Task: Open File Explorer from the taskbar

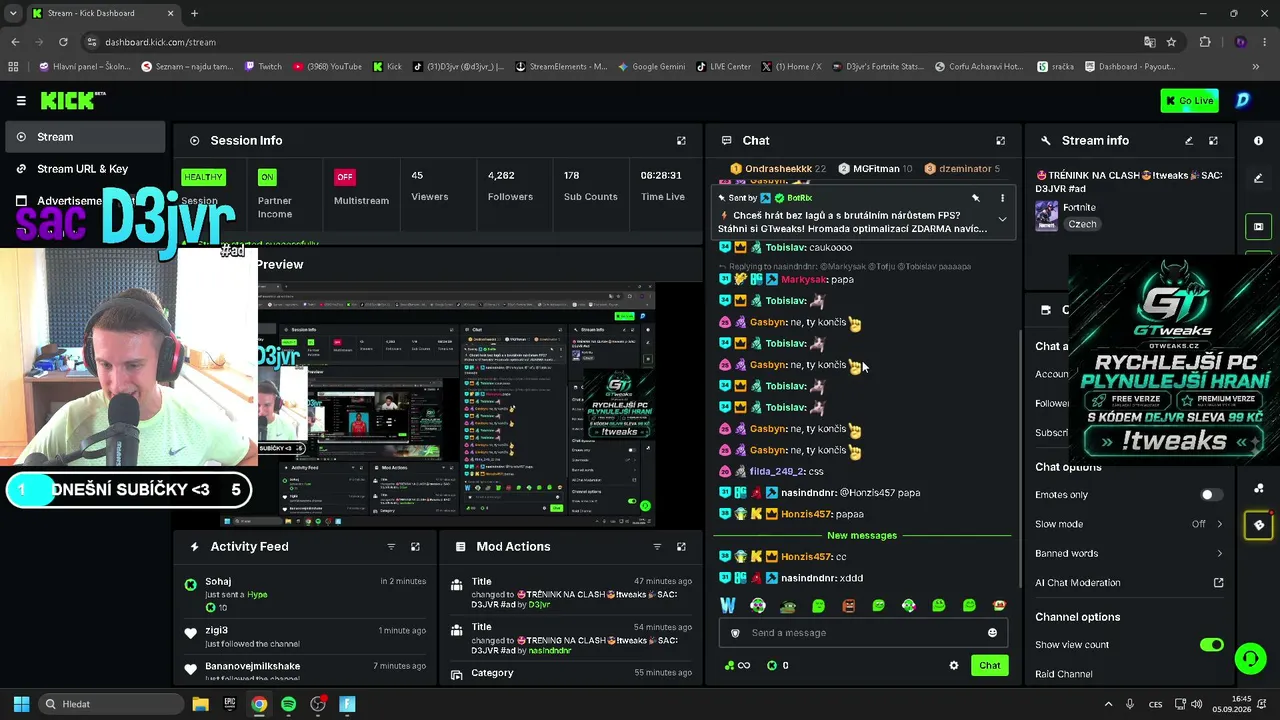Action: 200,704
